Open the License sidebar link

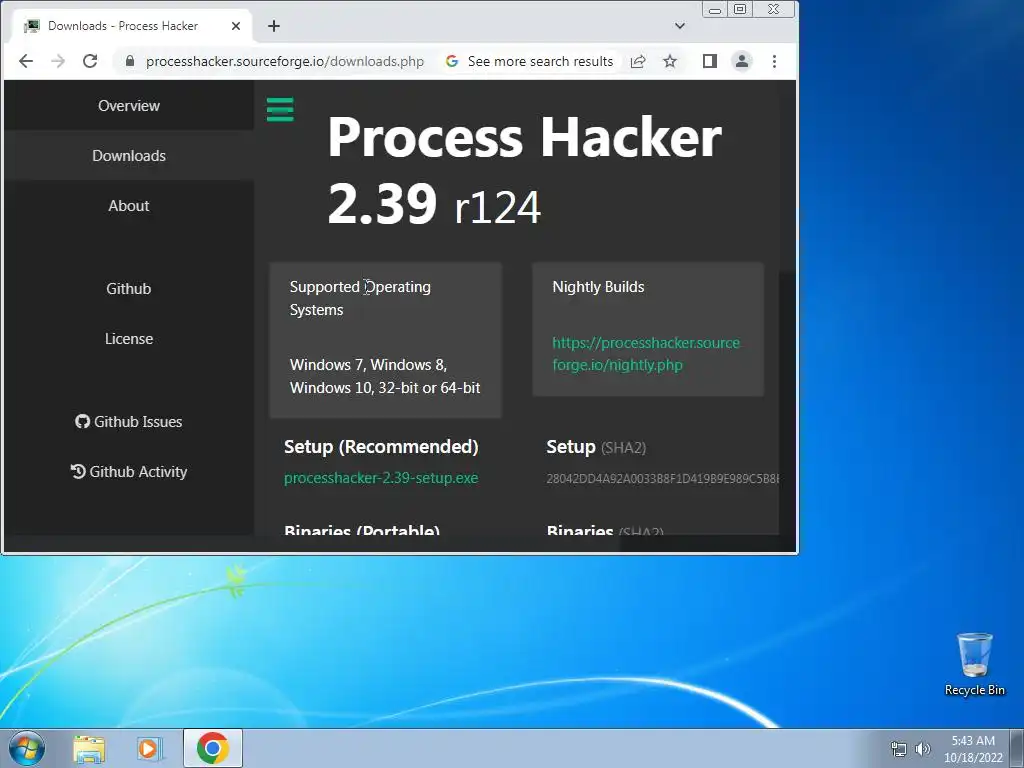coord(129,339)
